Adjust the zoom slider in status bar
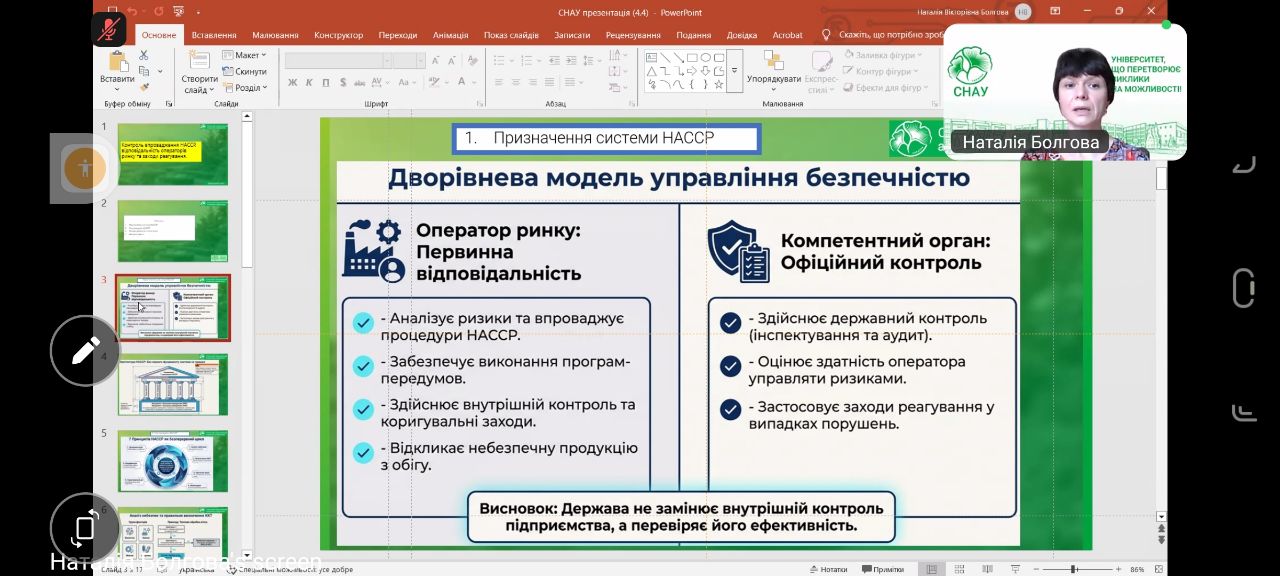This screenshot has height=576, width=1280. [1073, 569]
